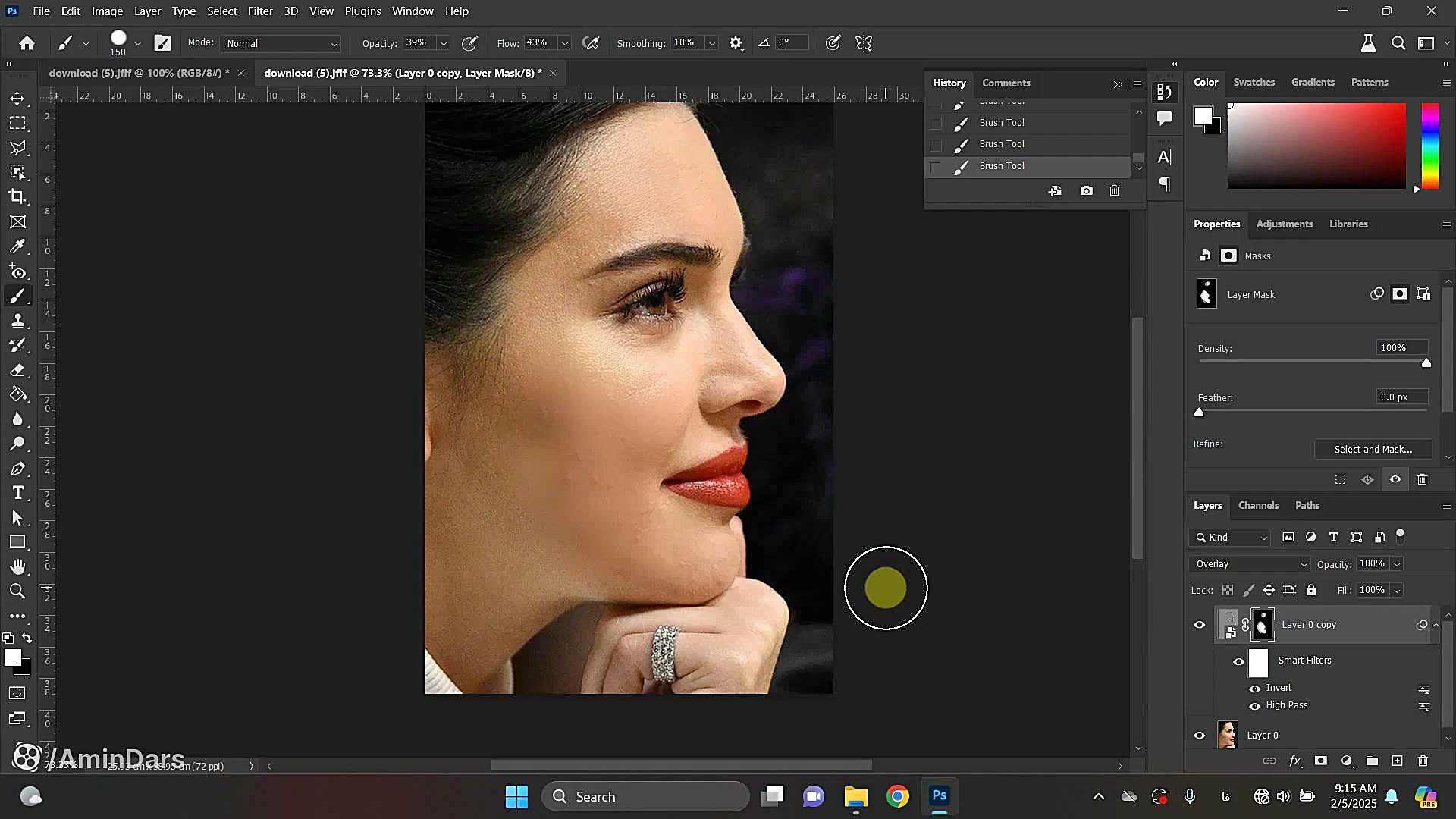Select last Brush Tool history state
Viewport: 1456px width, 819px height.
[x=1028, y=166]
